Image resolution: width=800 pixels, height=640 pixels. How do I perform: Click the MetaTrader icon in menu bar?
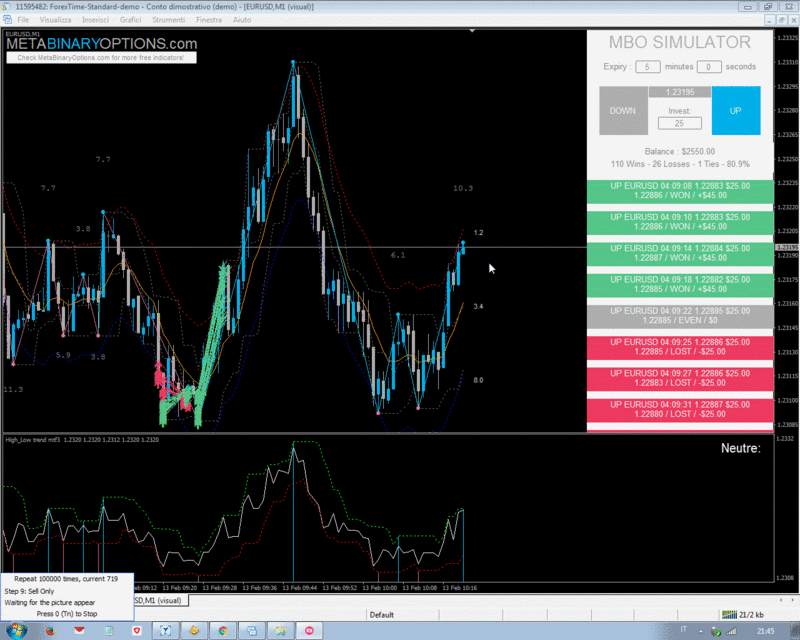8,20
